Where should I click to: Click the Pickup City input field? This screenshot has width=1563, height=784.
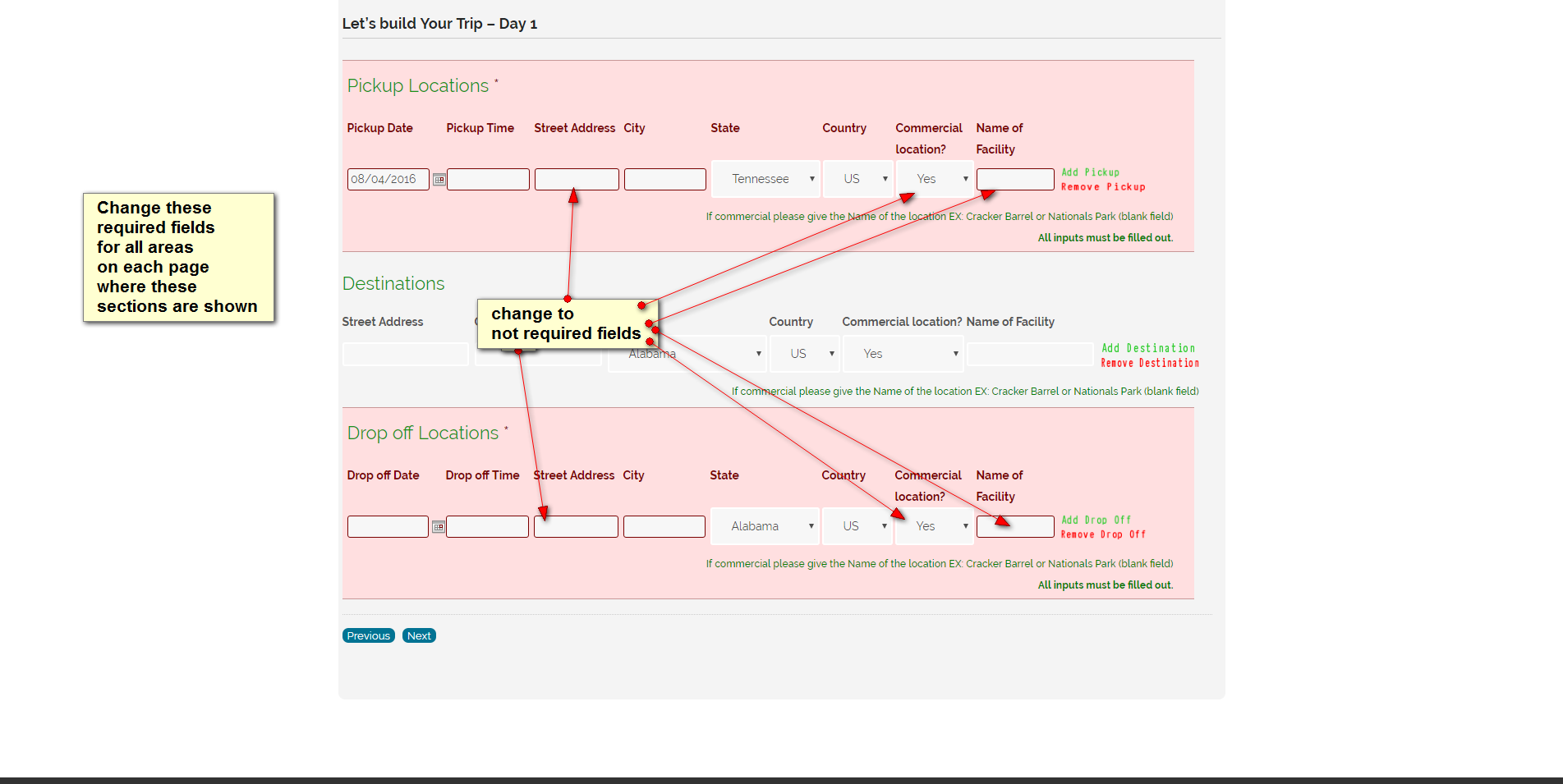(665, 179)
